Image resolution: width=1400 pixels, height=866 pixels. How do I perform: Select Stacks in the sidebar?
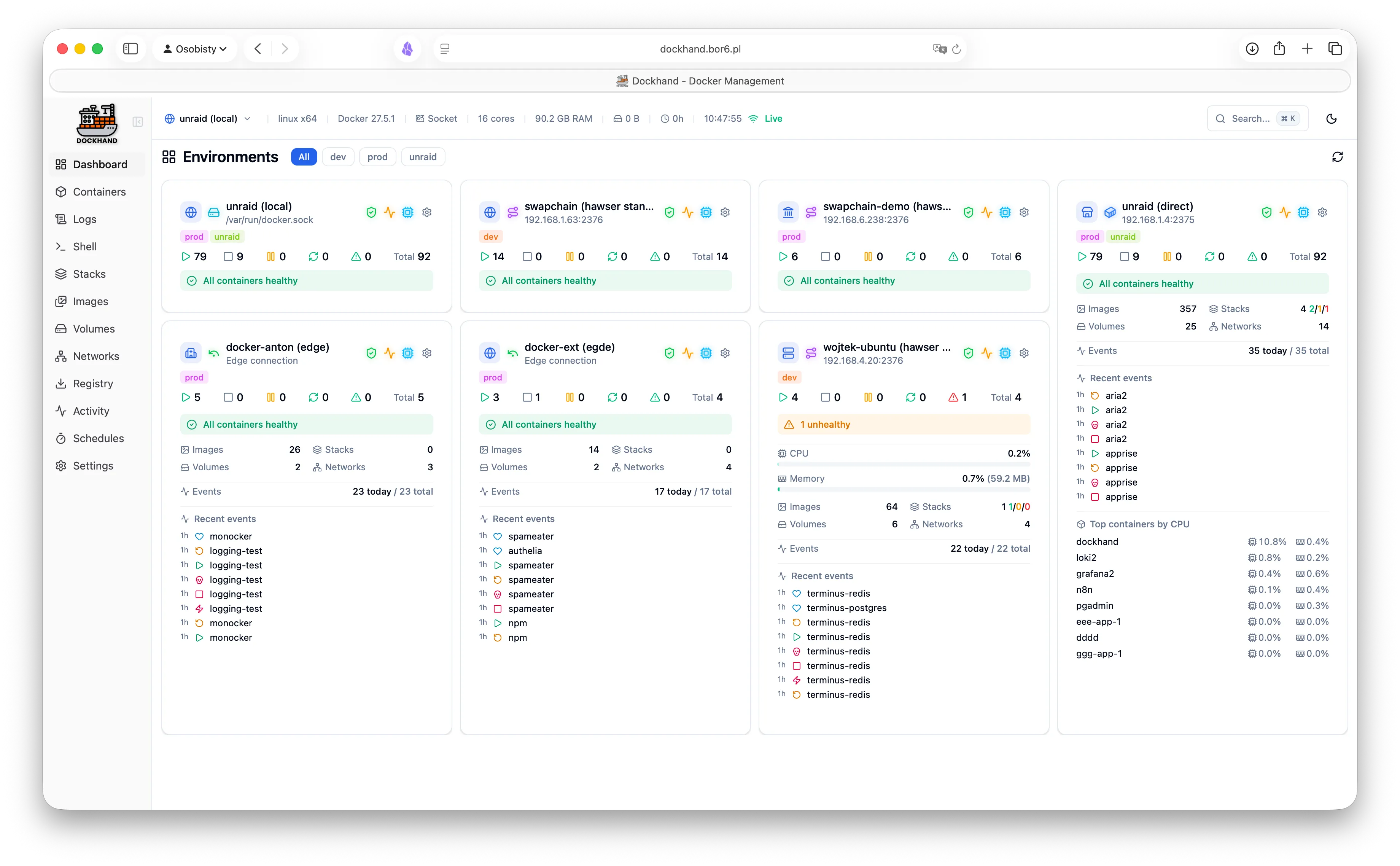pyautogui.click(x=89, y=274)
